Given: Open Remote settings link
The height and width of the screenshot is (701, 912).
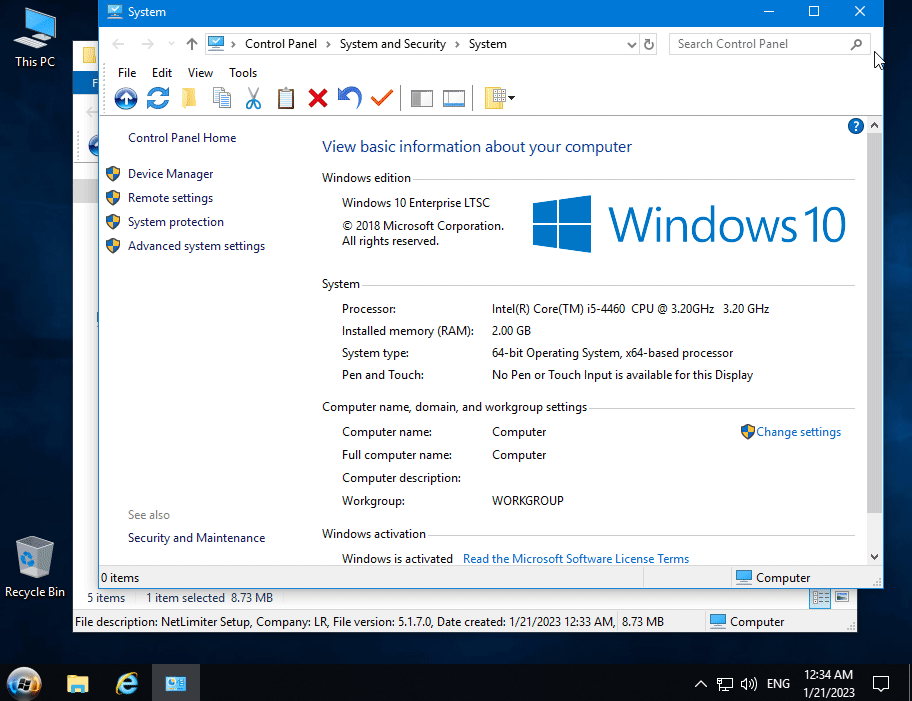Looking at the screenshot, I should 170,198.
